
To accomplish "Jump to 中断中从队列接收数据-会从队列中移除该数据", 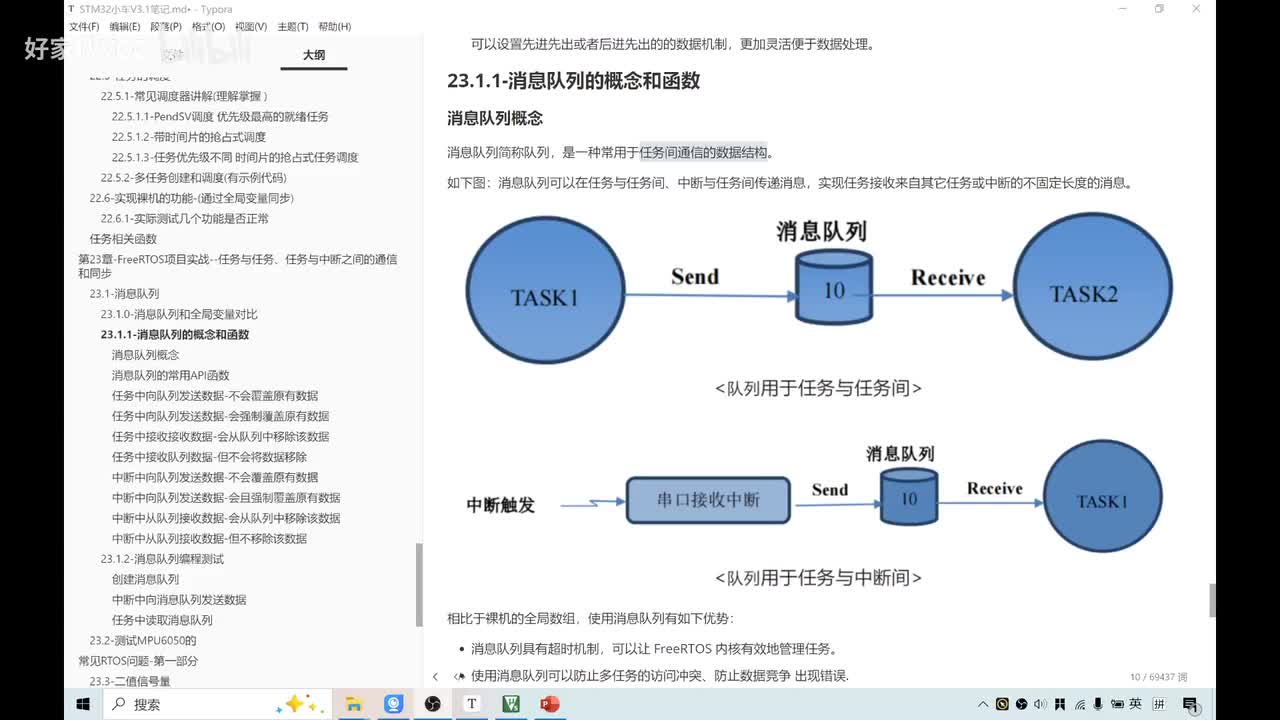I will point(226,518).
